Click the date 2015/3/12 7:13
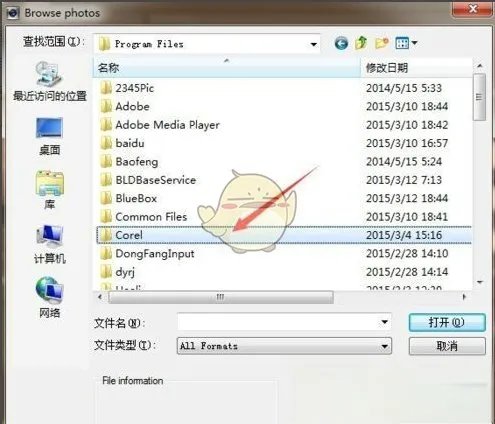 point(404,180)
